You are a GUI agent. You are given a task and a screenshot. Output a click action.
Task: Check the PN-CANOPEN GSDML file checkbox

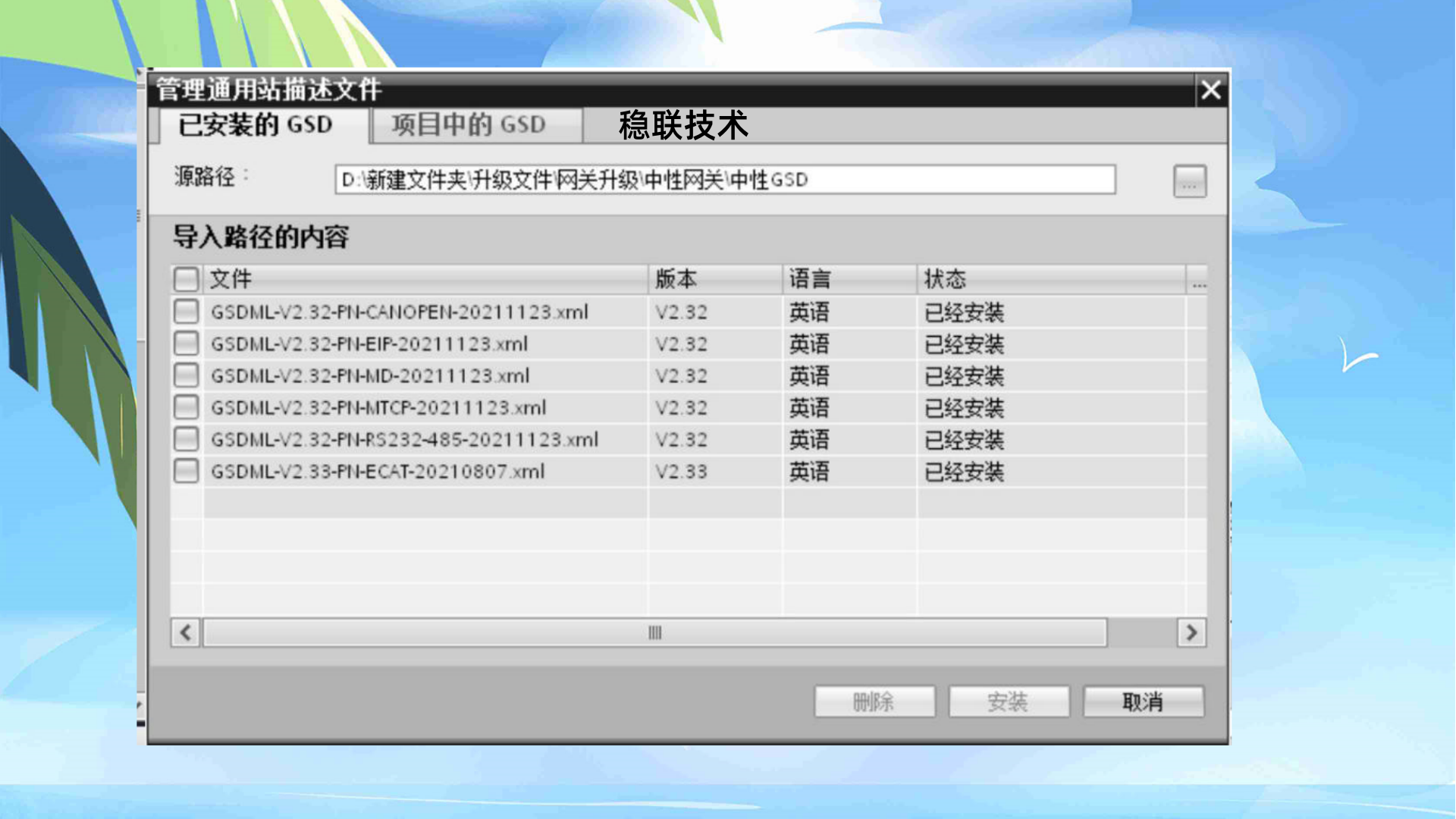pos(186,312)
